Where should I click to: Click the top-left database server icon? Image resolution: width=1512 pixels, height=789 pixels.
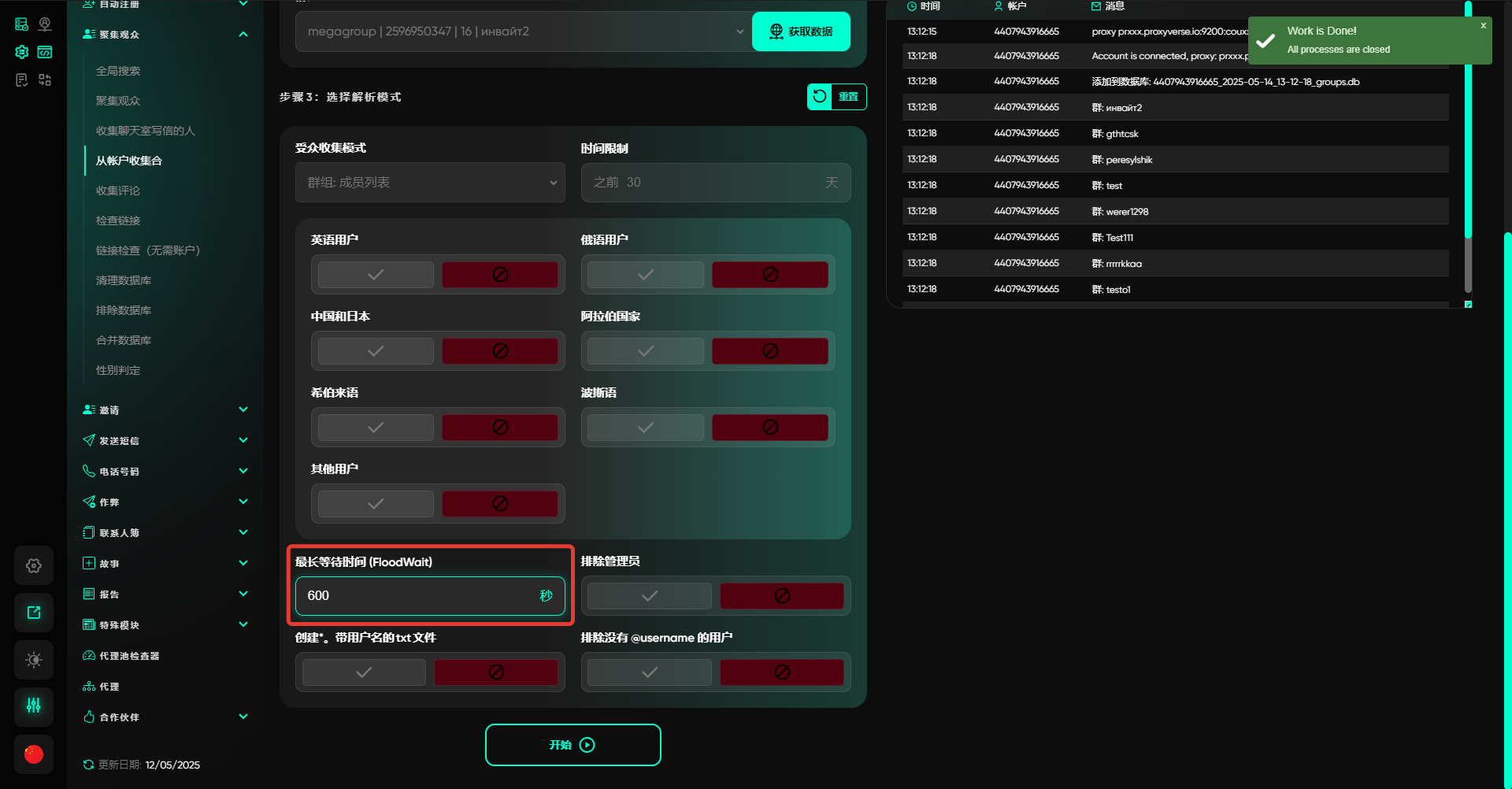(22, 24)
